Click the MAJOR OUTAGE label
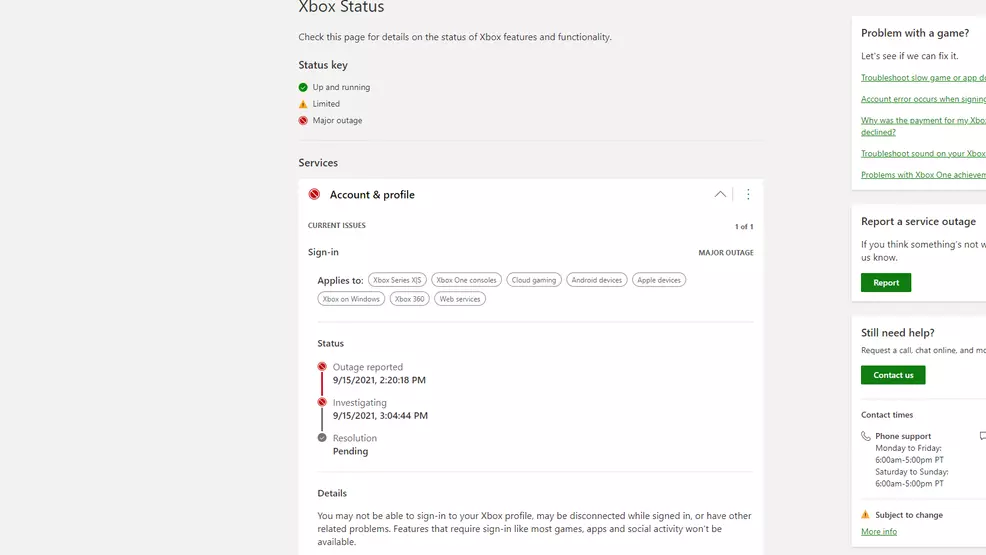Viewport: 986px width, 555px height. coord(726,253)
